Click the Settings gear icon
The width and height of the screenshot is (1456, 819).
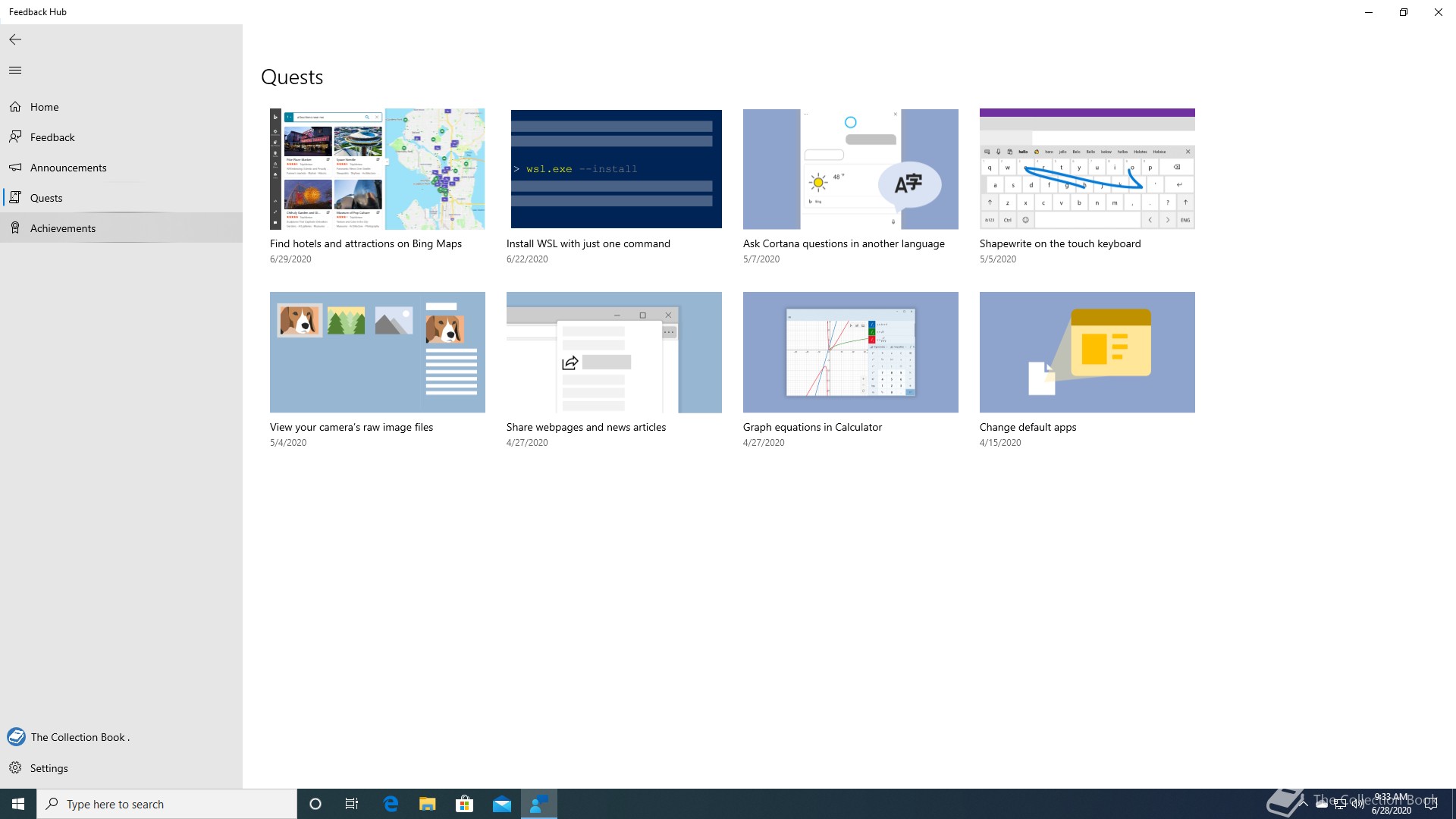15,768
